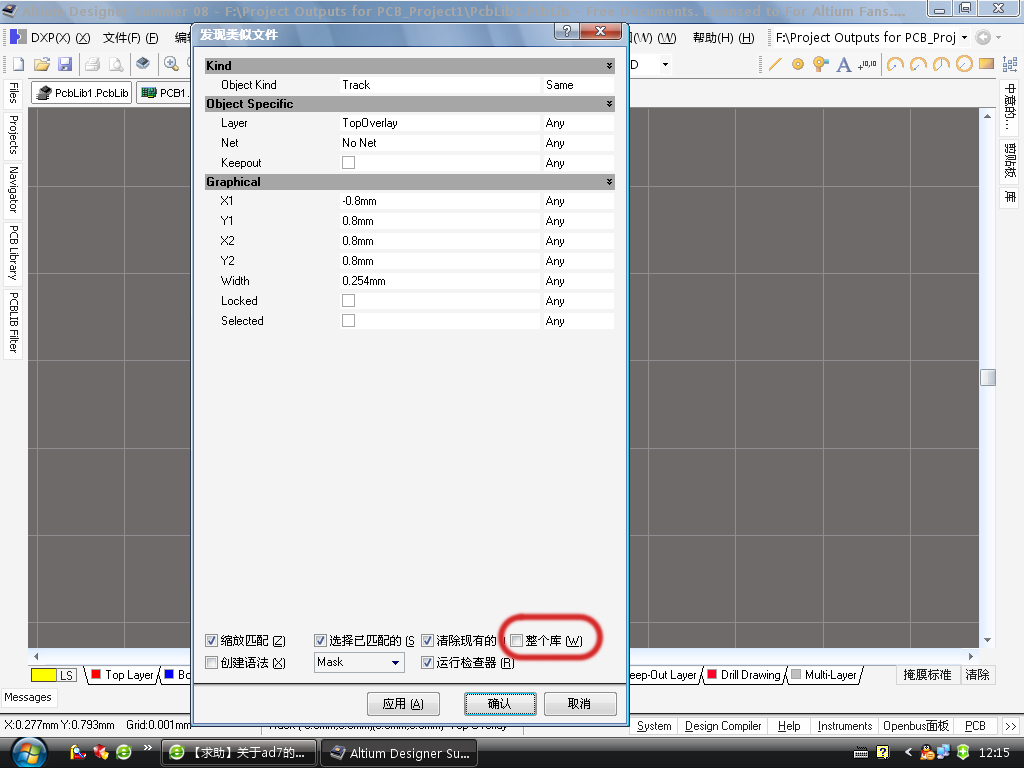Toggle the 清除现有的 checkbox

coord(427,641)
